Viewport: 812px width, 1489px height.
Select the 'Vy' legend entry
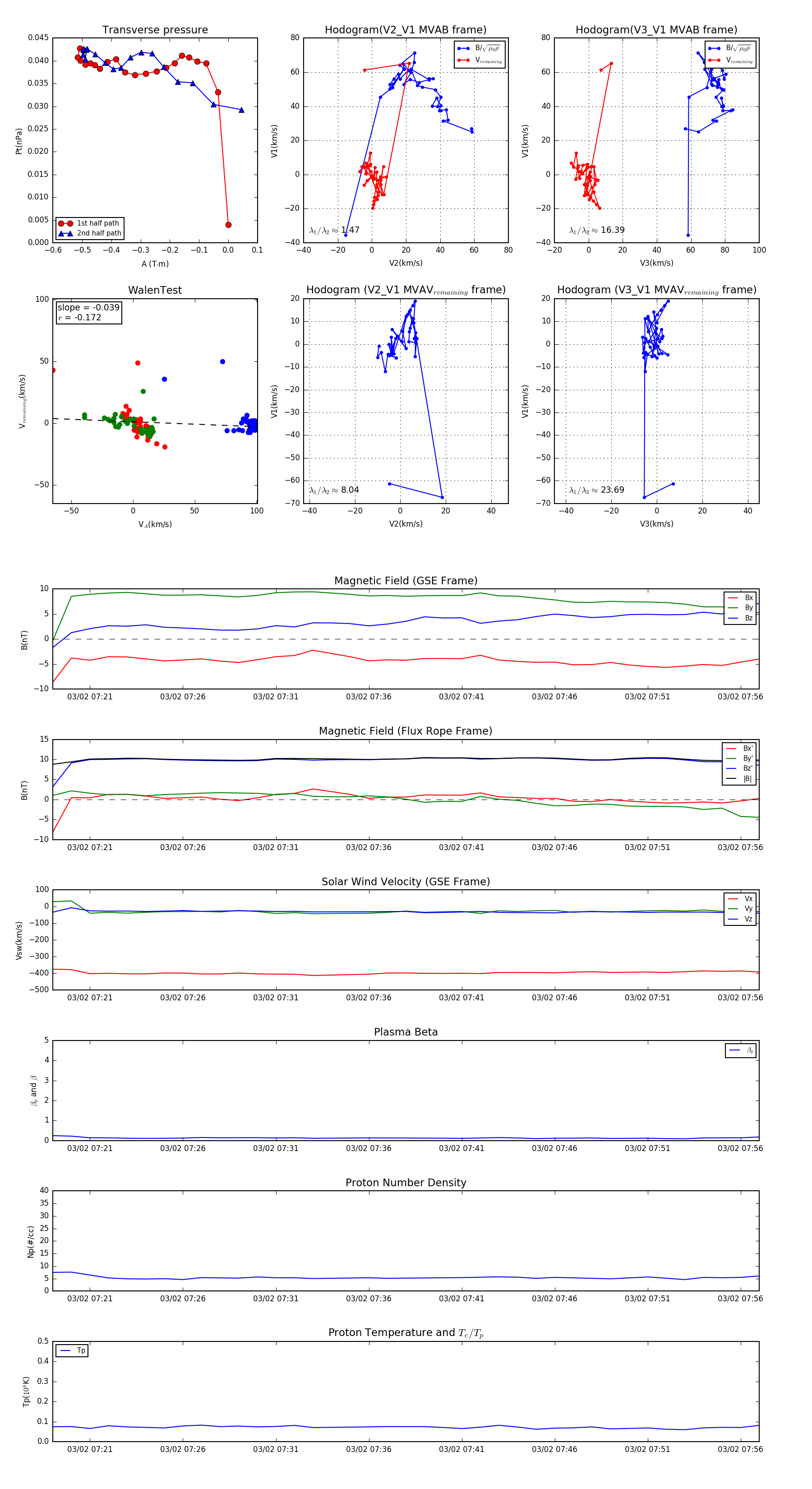(x=740, y=909)
